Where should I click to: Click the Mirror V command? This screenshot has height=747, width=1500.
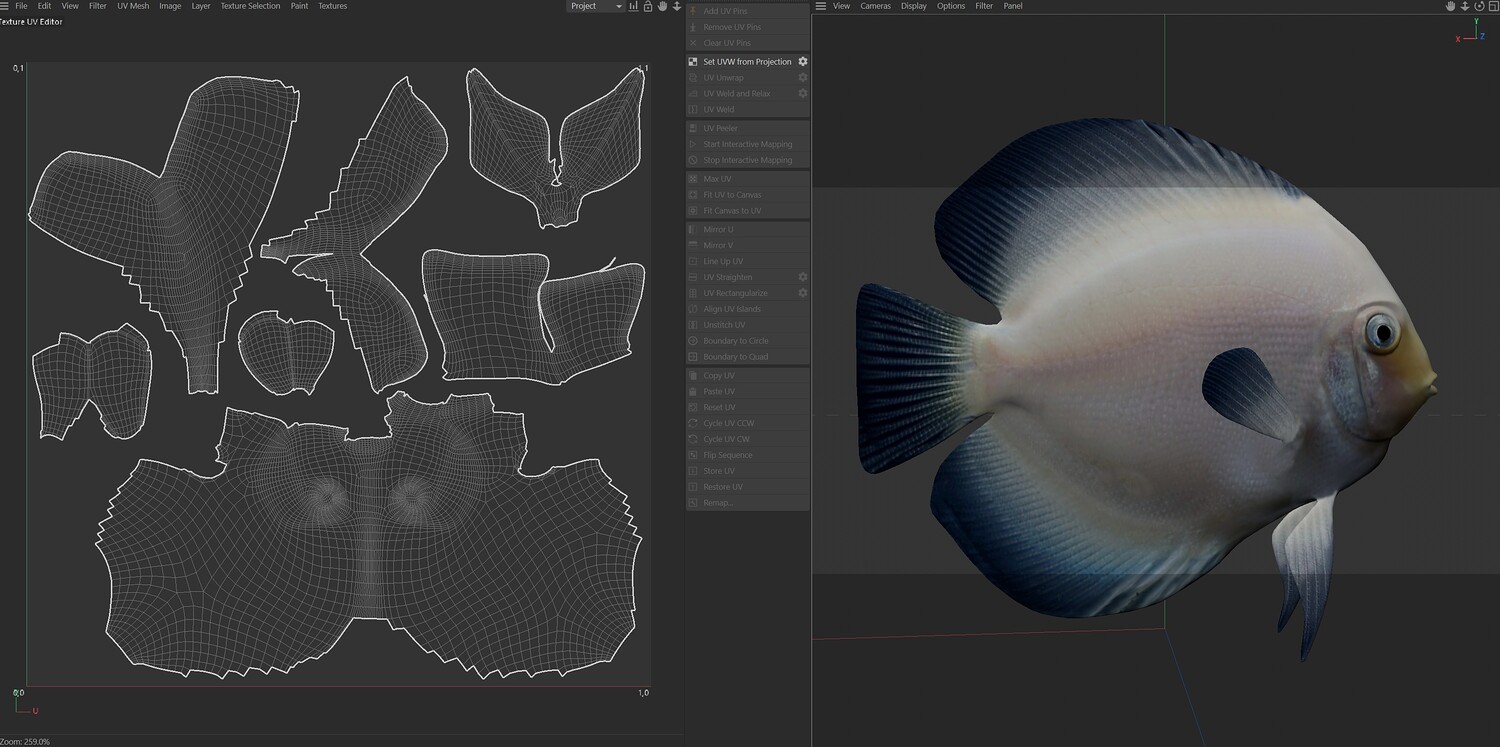pyautogui.click(x=748, y=245)
